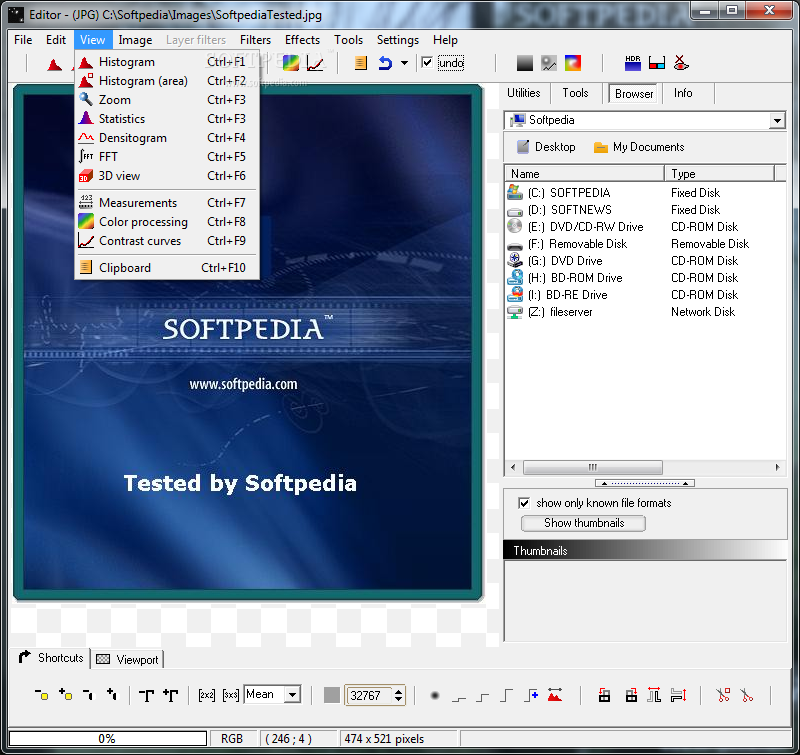The image size is (800, 755).
Task: Switch to the Info tab
Action: point(683,93)
